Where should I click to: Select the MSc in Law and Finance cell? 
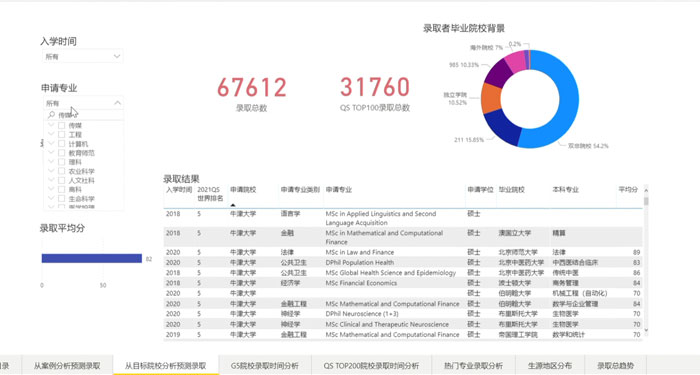[x=359, y=252]
